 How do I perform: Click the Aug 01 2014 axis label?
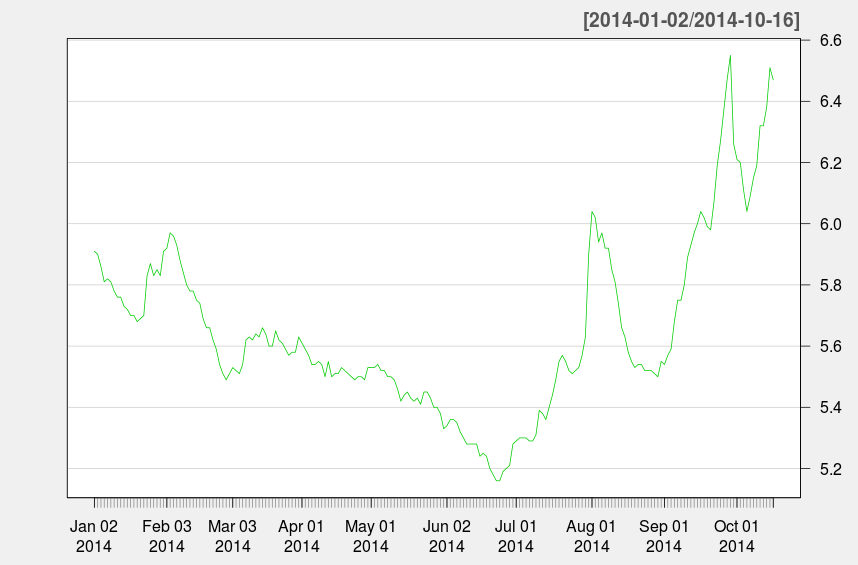(x=591, y=536)
